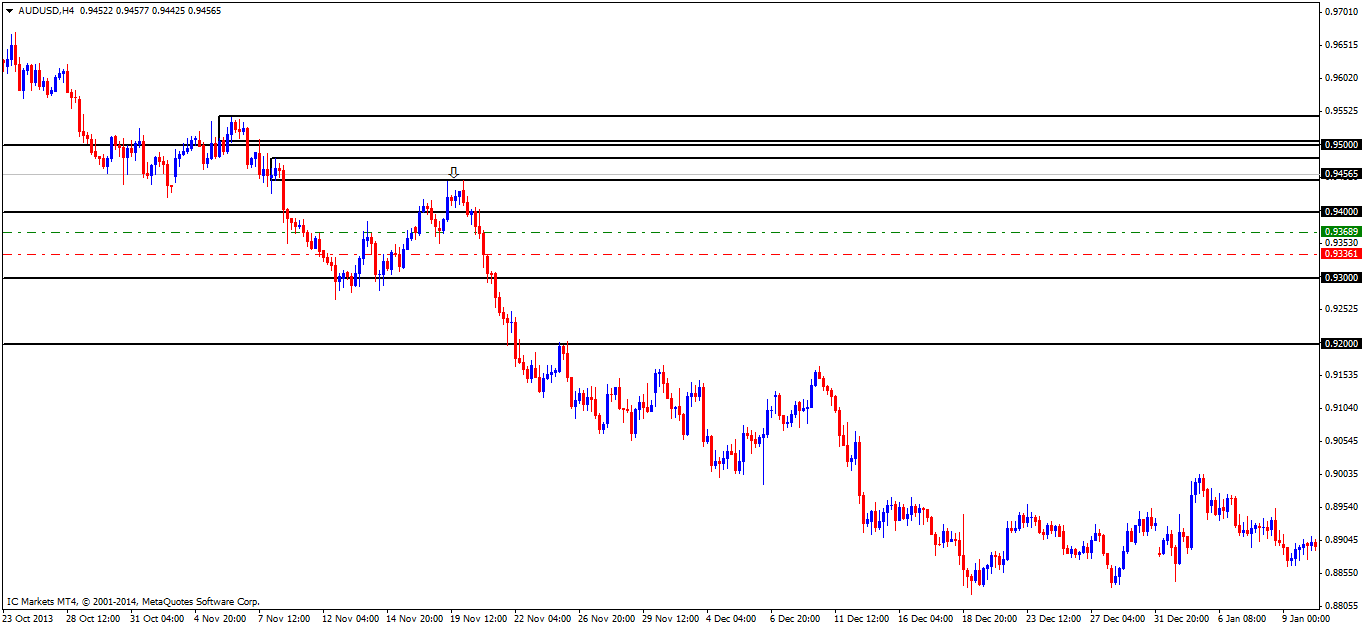Click the green 0.93689 price label
1362x627 pixels.
click(1341, 232)
